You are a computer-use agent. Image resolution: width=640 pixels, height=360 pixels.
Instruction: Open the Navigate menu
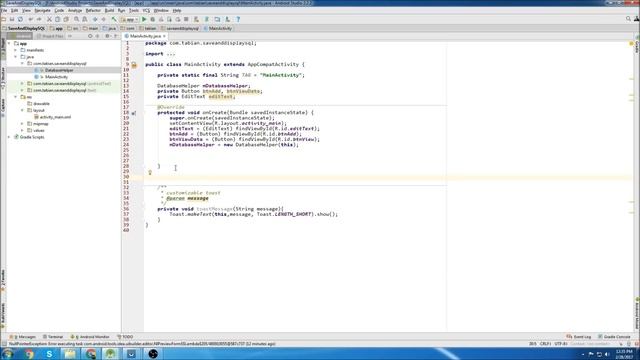pyautogui.click(x=42, y=10)
